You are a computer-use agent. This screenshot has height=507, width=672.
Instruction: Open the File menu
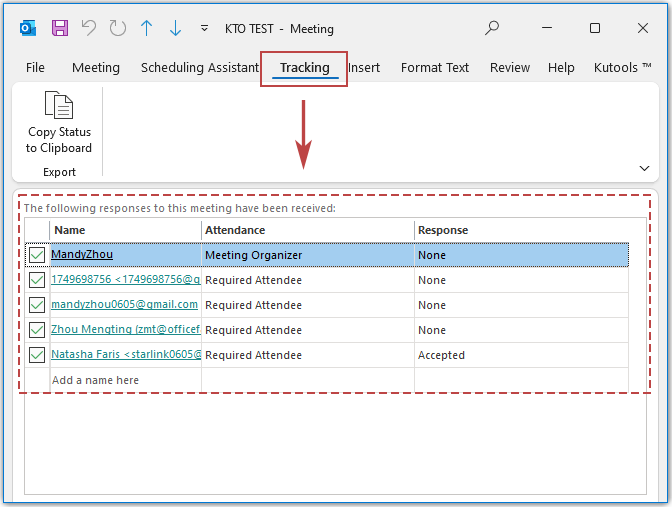click(x=35, y=68)
